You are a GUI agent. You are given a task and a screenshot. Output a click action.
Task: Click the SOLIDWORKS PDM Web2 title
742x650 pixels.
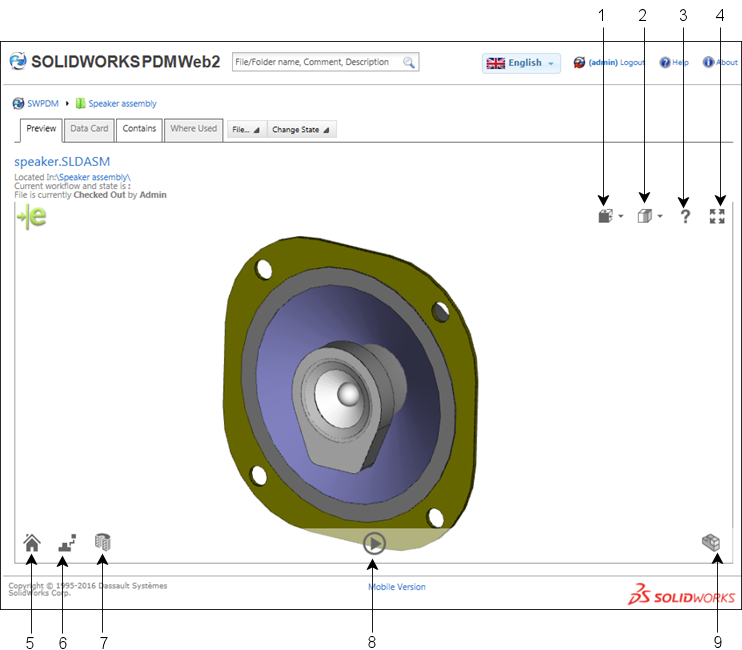coord(125,61)
